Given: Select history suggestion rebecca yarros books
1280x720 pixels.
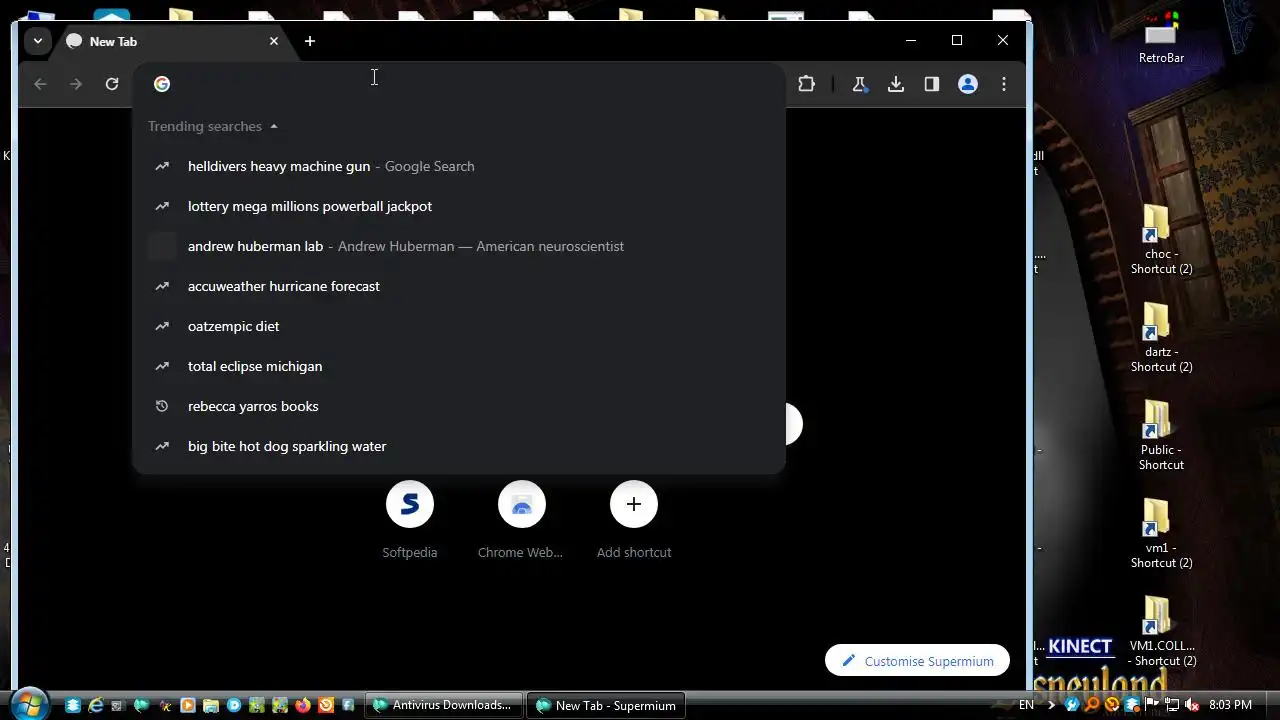Looking at the screenshot, I should (459, 406).
